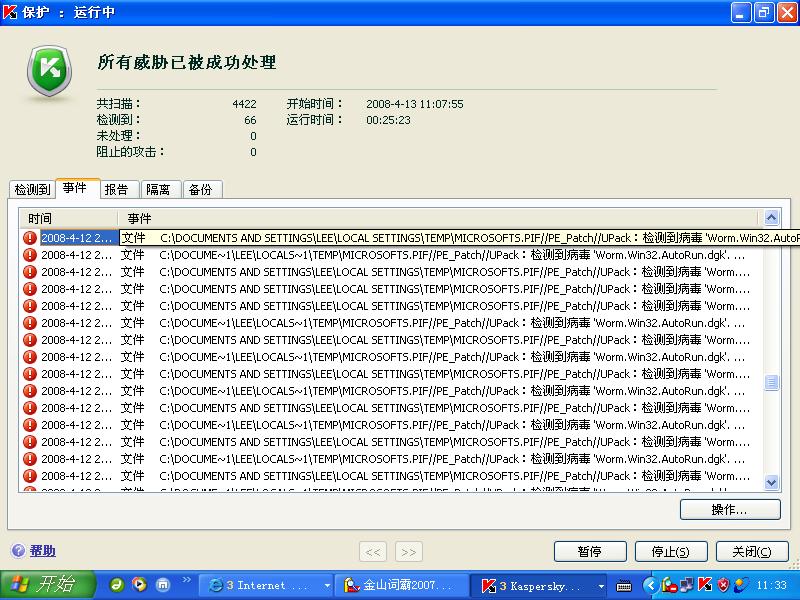Open the Internet taskbar group dropdown arrow

click(x=327, y=586)
